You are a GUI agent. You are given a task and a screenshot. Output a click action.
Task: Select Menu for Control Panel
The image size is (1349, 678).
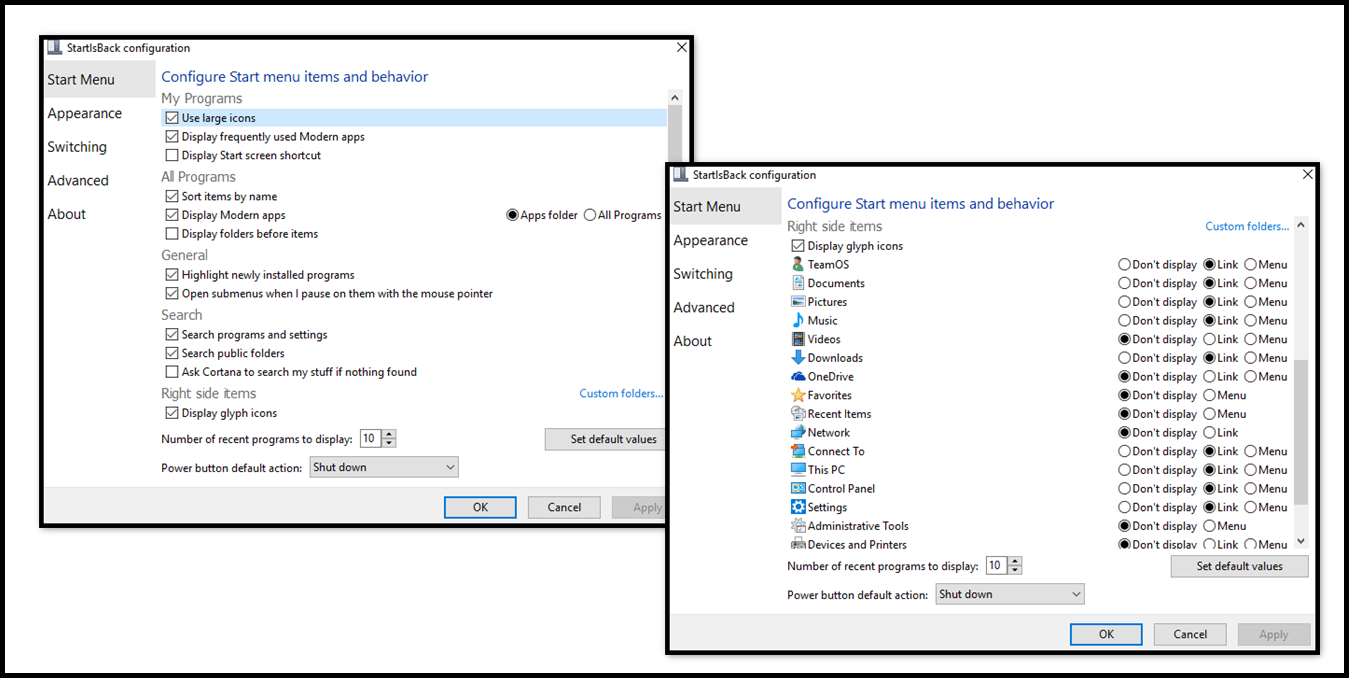(x=1250, y=489)
